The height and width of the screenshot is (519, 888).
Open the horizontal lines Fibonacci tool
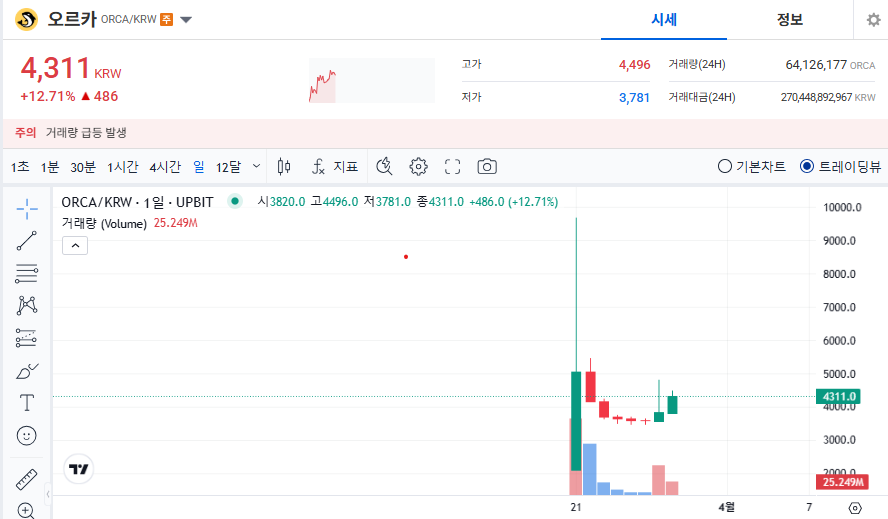[x=27, y=274]
